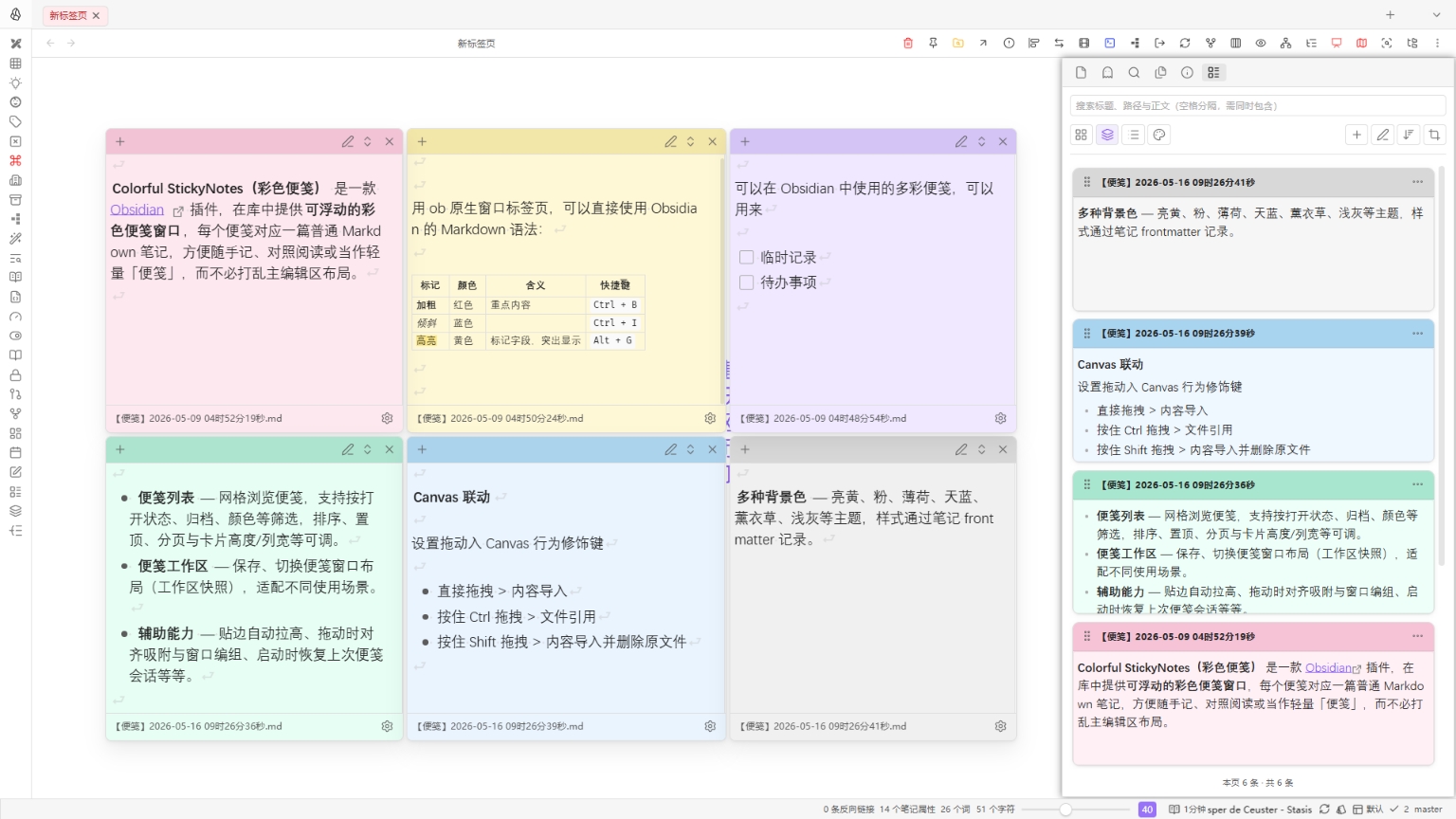Open settings gear on the pink sticky note
Viewport: 1456px width, 819px height.
coord(387,418)
